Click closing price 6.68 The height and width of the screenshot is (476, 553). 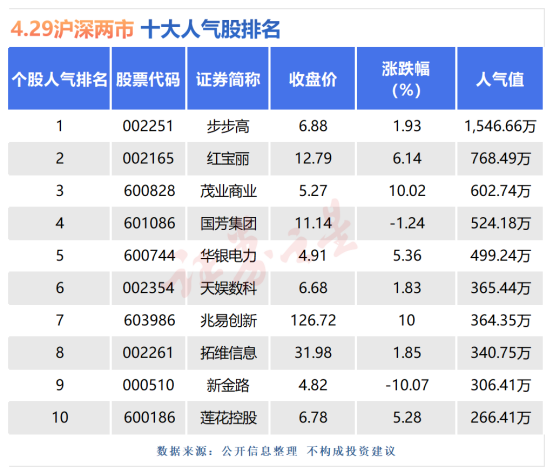(313, 288)
